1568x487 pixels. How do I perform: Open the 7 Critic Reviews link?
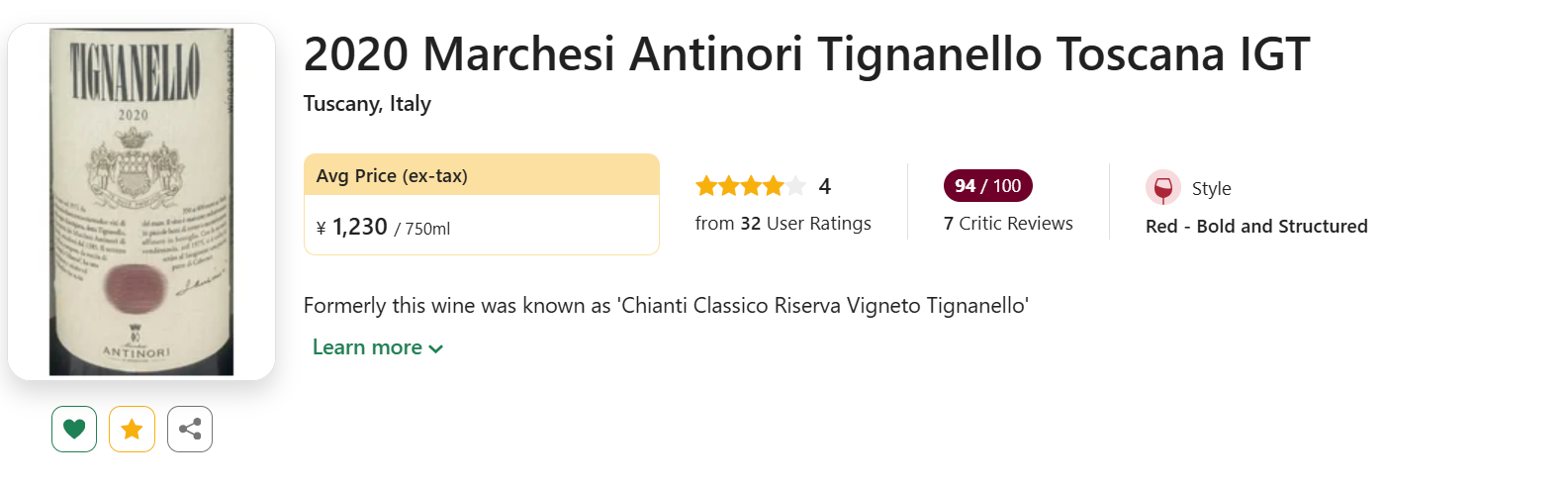(x=1008, y=224)
